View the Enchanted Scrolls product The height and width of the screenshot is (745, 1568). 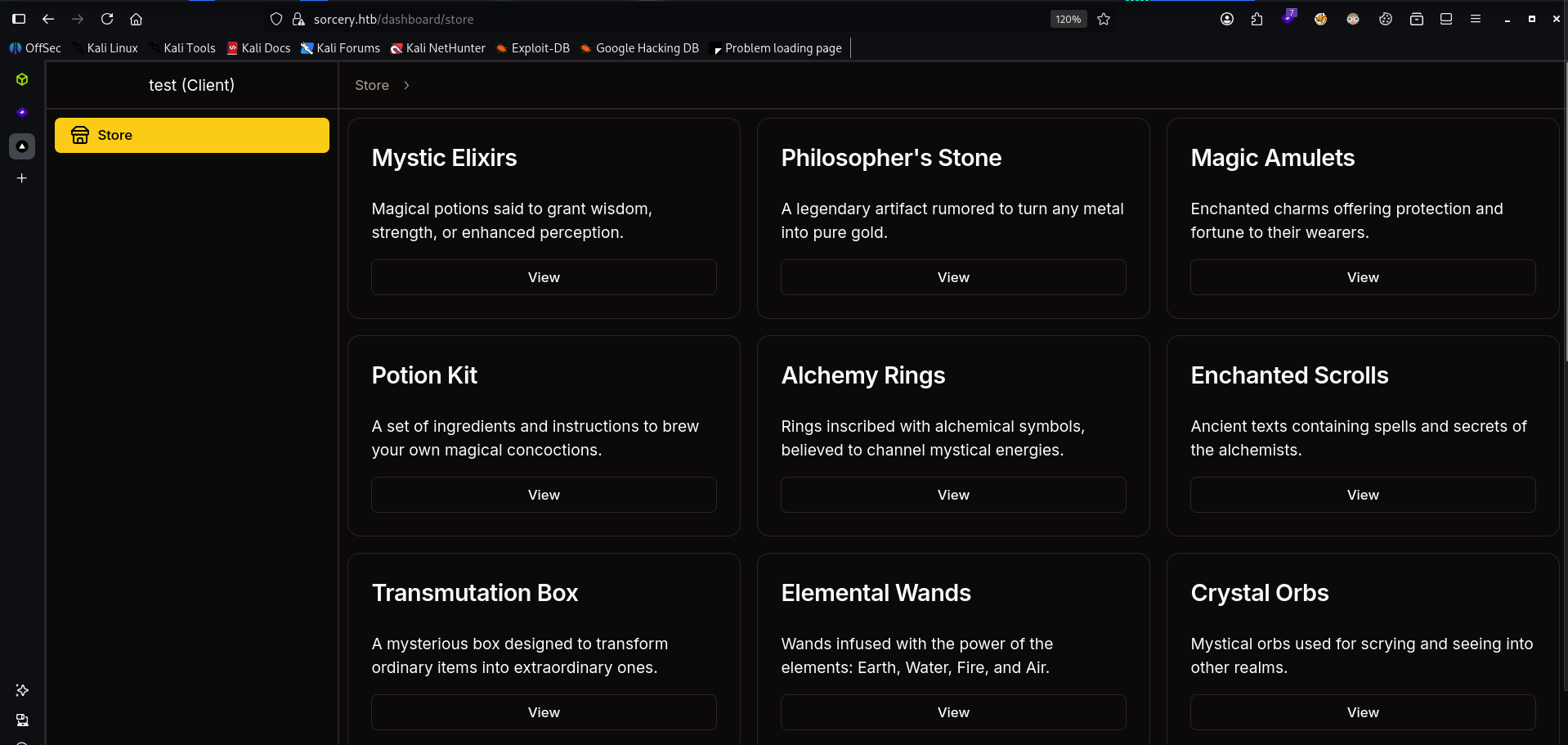1363,495
